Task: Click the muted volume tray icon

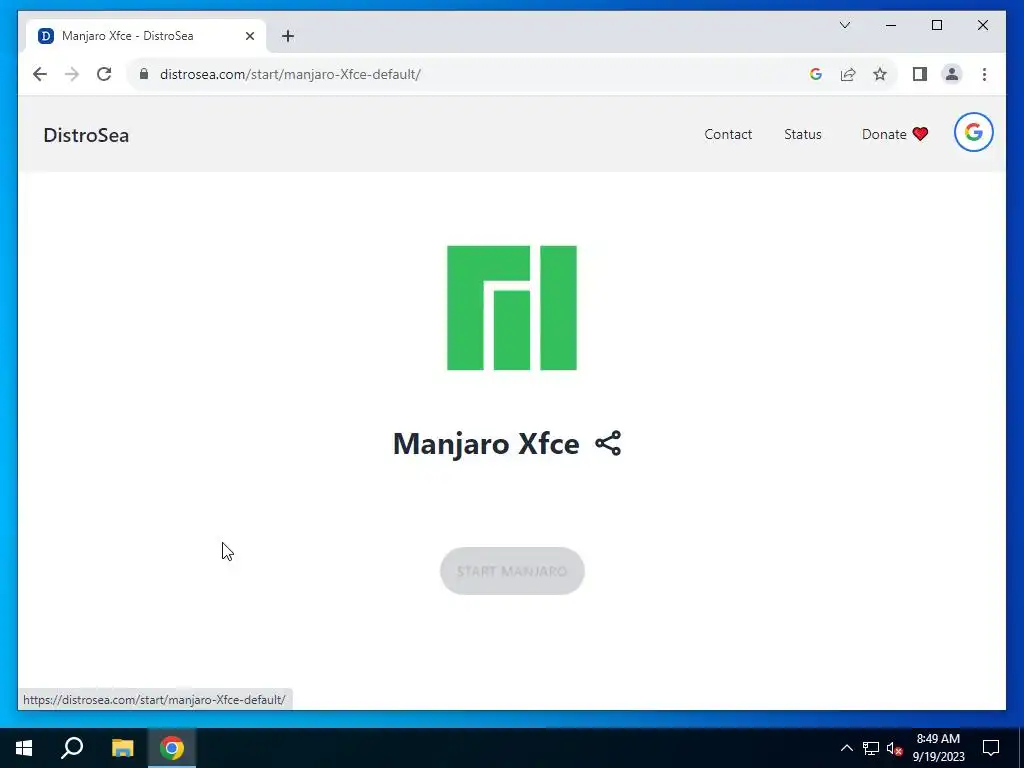Action: [894, 748]
